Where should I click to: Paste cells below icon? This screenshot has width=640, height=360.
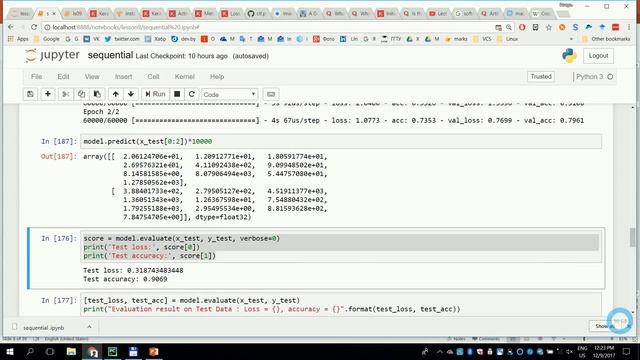pos(97,94)
